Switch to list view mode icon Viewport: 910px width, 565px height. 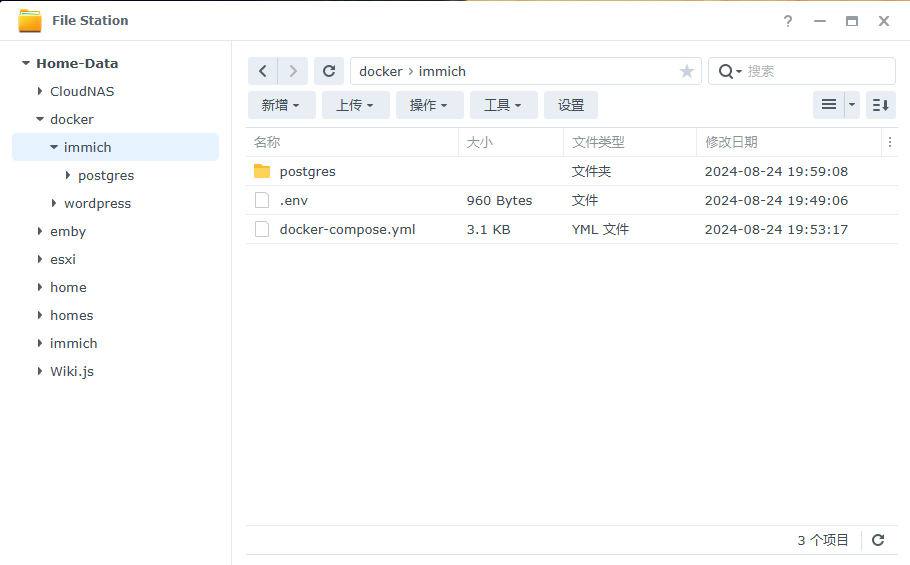[x=828, y=105]
